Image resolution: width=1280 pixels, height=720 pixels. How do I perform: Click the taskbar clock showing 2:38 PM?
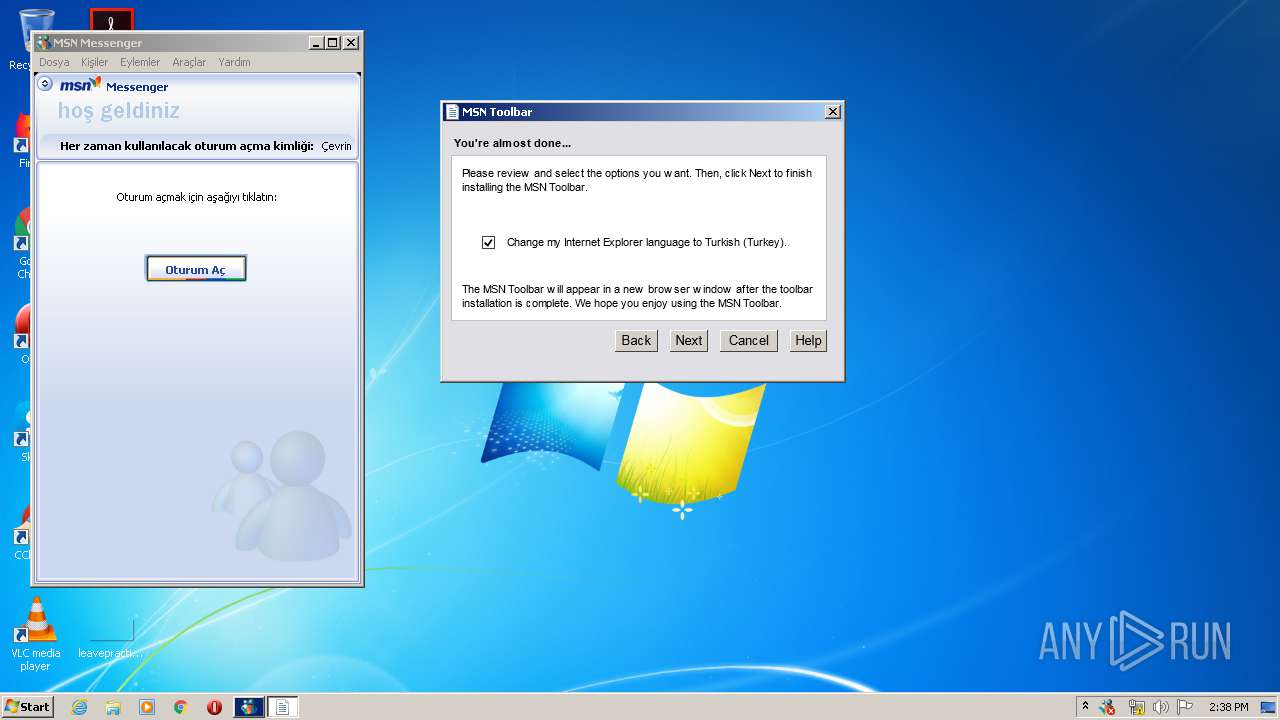[1228, 707]
